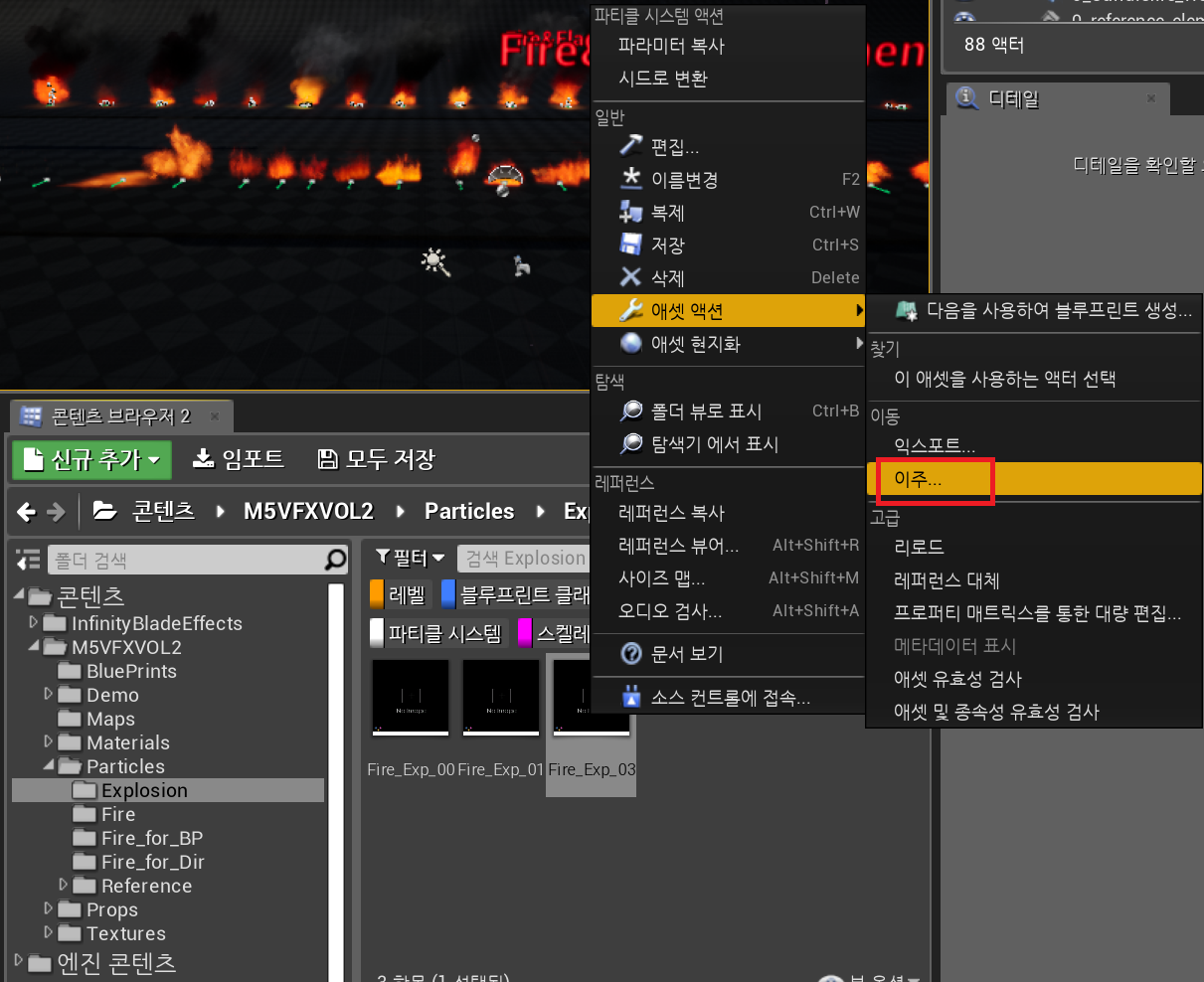Close the 디테일 panel tab
The image size is (1204, 982).
(x=1151, y=98)
